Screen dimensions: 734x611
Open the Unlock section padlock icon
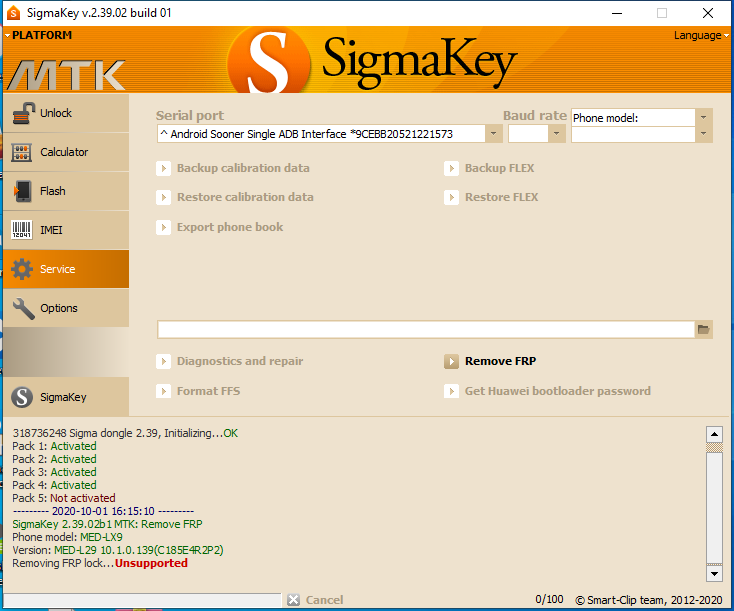point(23,113)
